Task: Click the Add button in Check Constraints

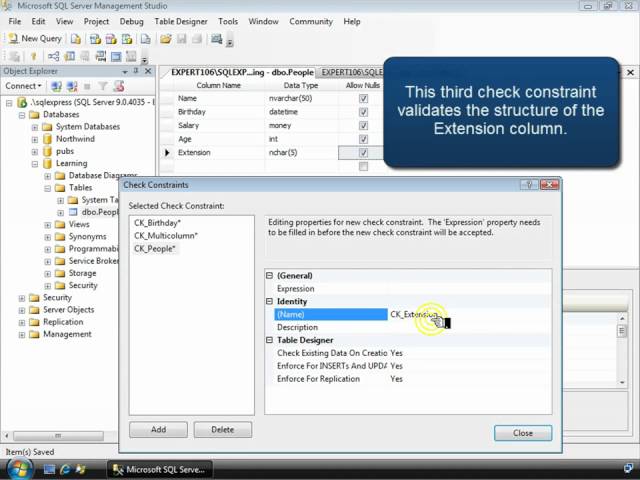Action: coord(158,429)
